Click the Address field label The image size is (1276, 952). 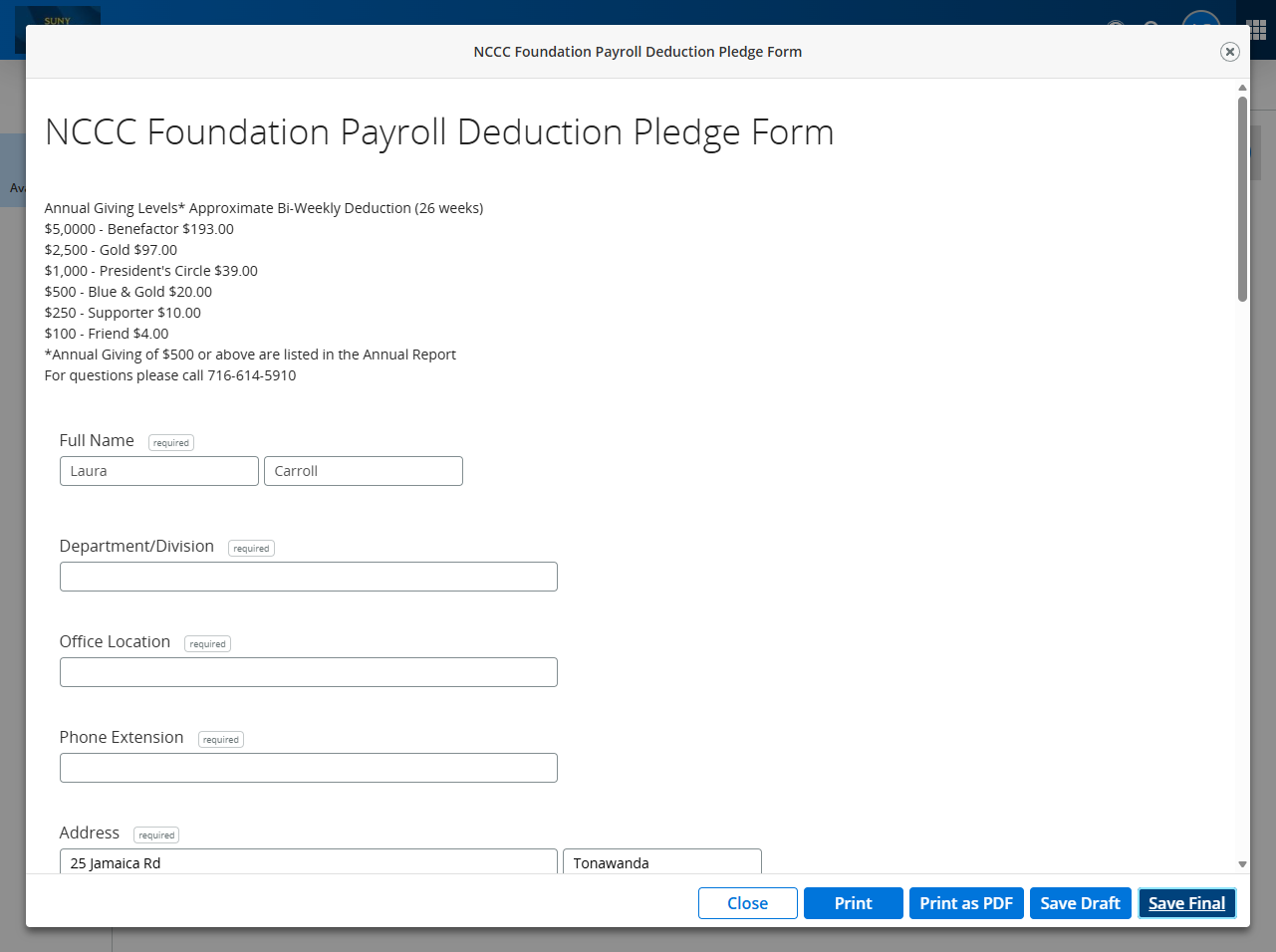click(x=90, y=833)
